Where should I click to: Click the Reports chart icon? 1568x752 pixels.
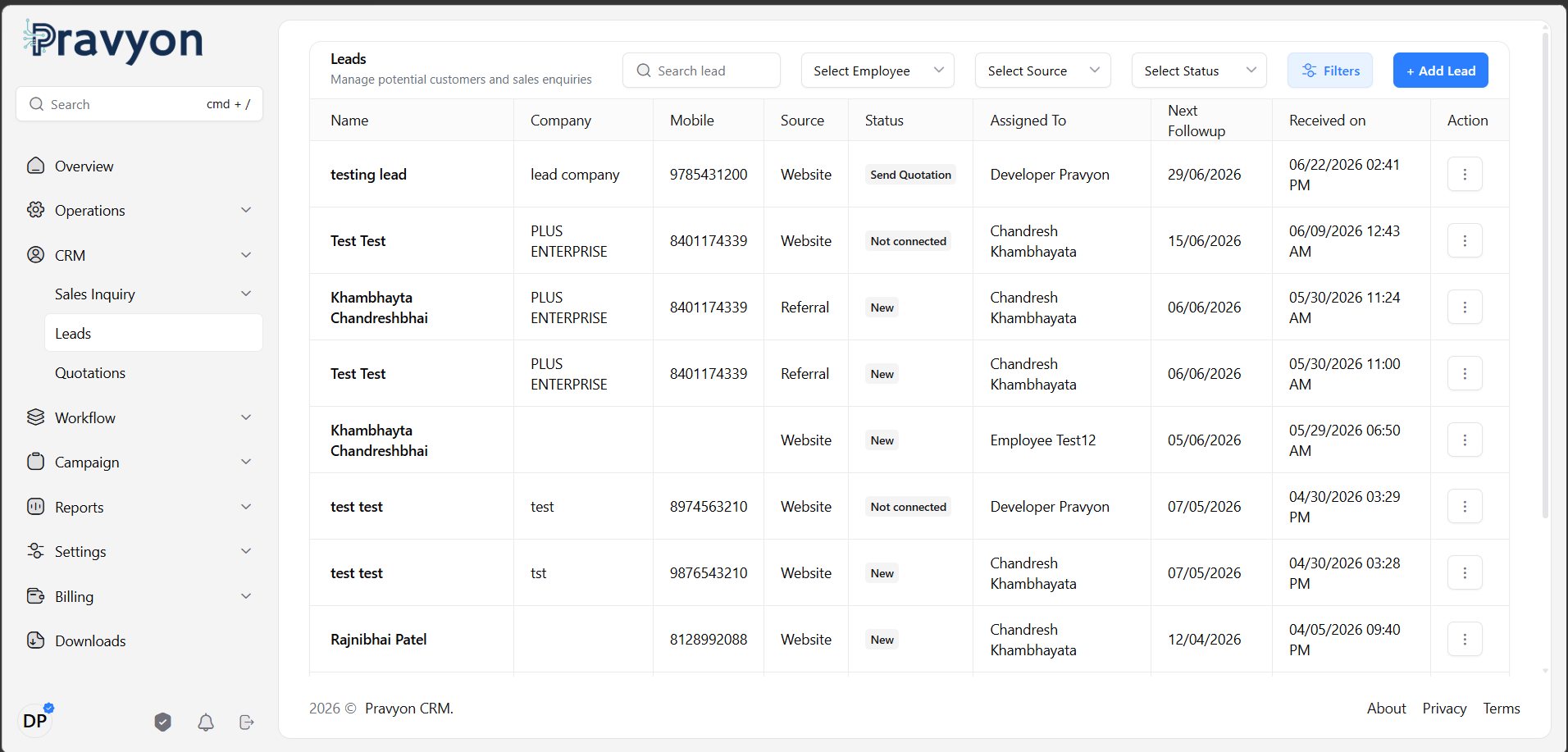(35, 507)
